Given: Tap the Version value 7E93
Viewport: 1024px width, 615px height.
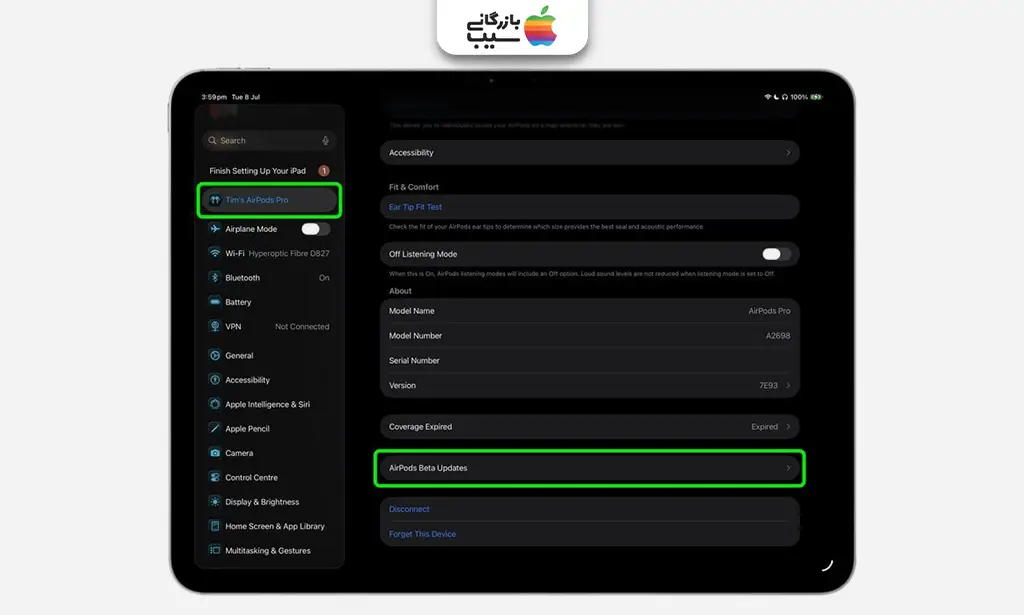Looking at the screenshot, I should (x=768, y=385).
